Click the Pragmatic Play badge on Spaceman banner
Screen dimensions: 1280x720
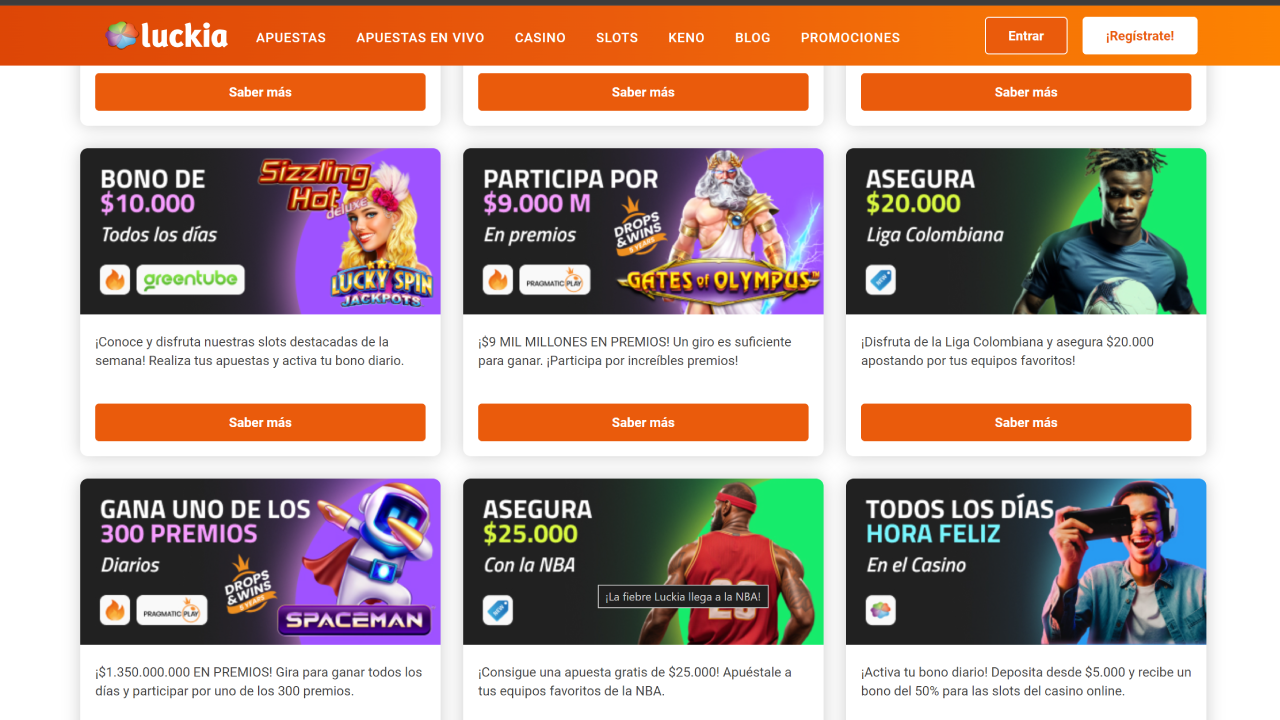(172, 610)
